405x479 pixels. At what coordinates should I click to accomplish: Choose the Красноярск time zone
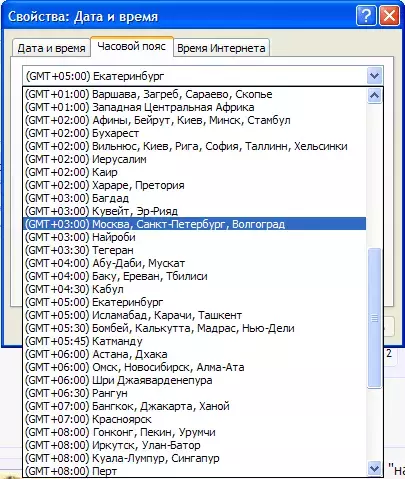pyautogui.click(x=195, y=419)
